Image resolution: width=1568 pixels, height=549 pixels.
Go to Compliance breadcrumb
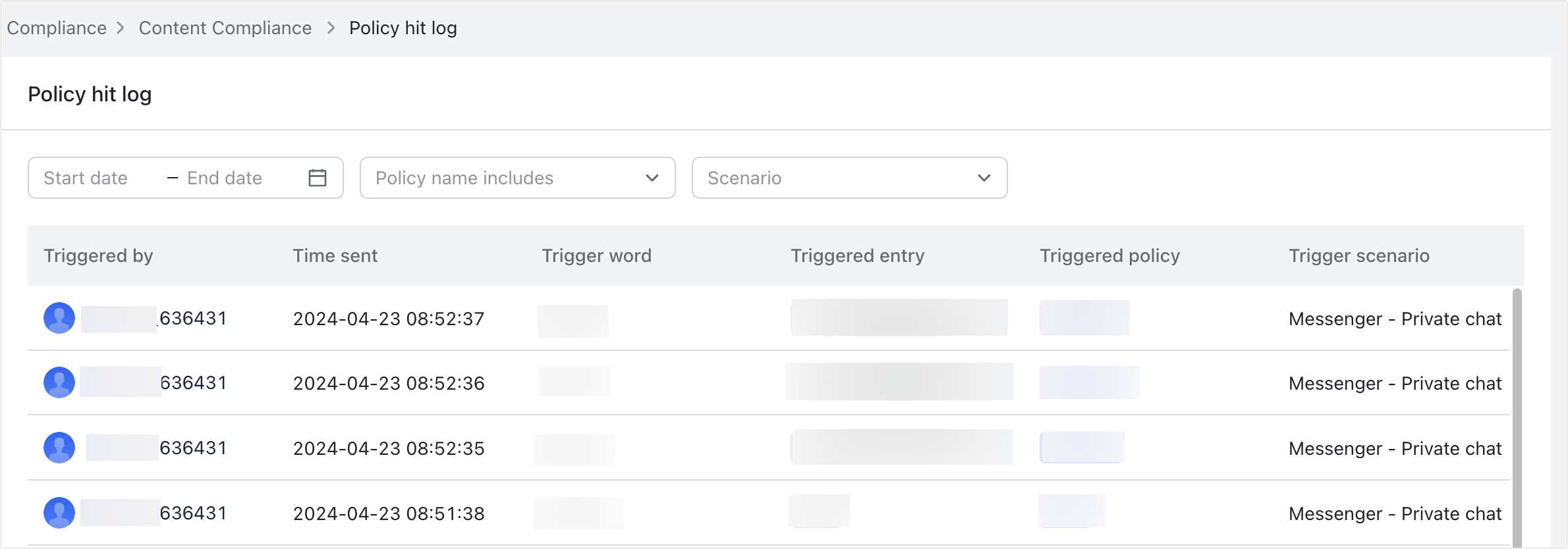57,28
